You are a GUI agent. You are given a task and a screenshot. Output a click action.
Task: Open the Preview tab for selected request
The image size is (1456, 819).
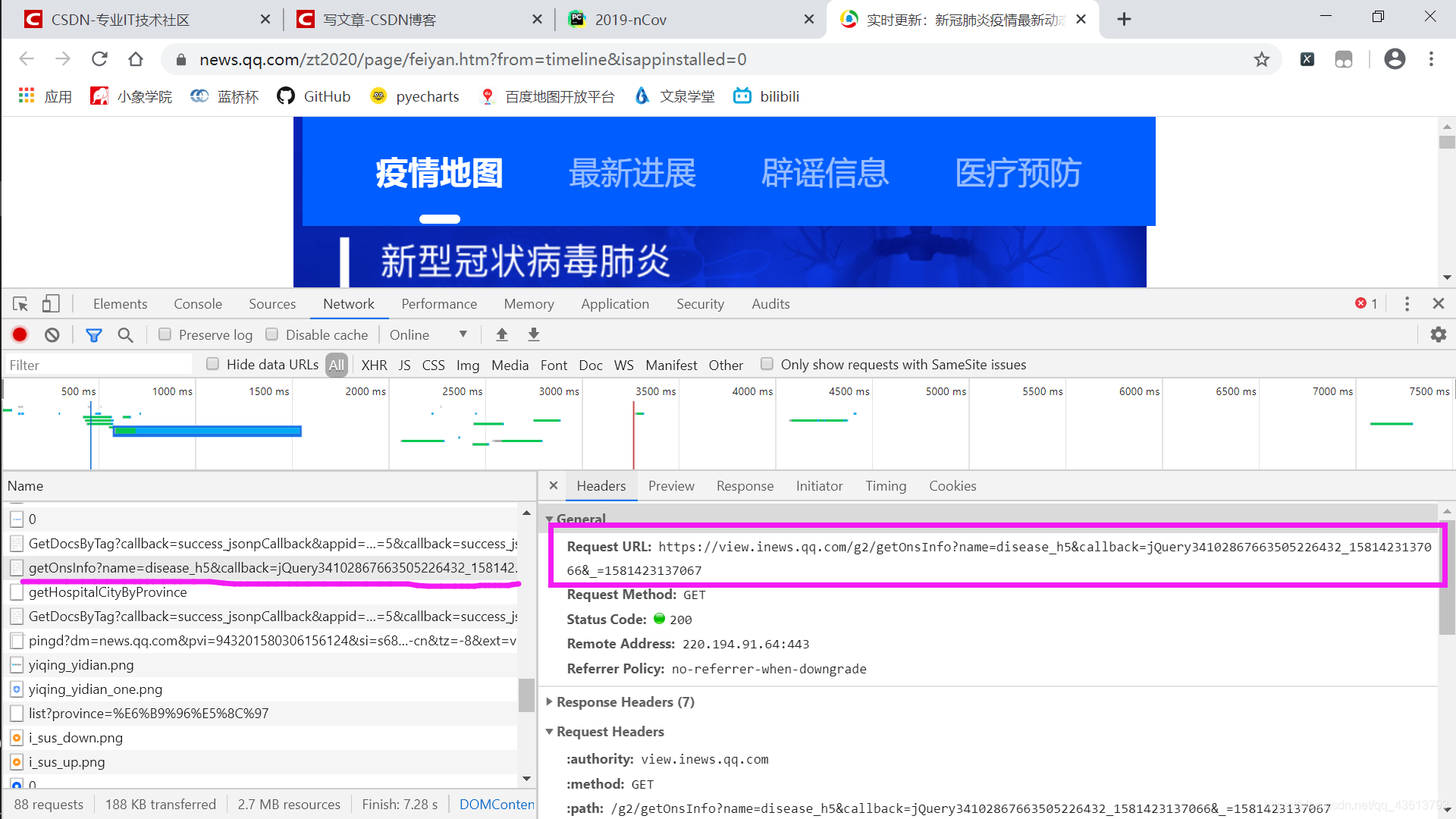[671, 486]
